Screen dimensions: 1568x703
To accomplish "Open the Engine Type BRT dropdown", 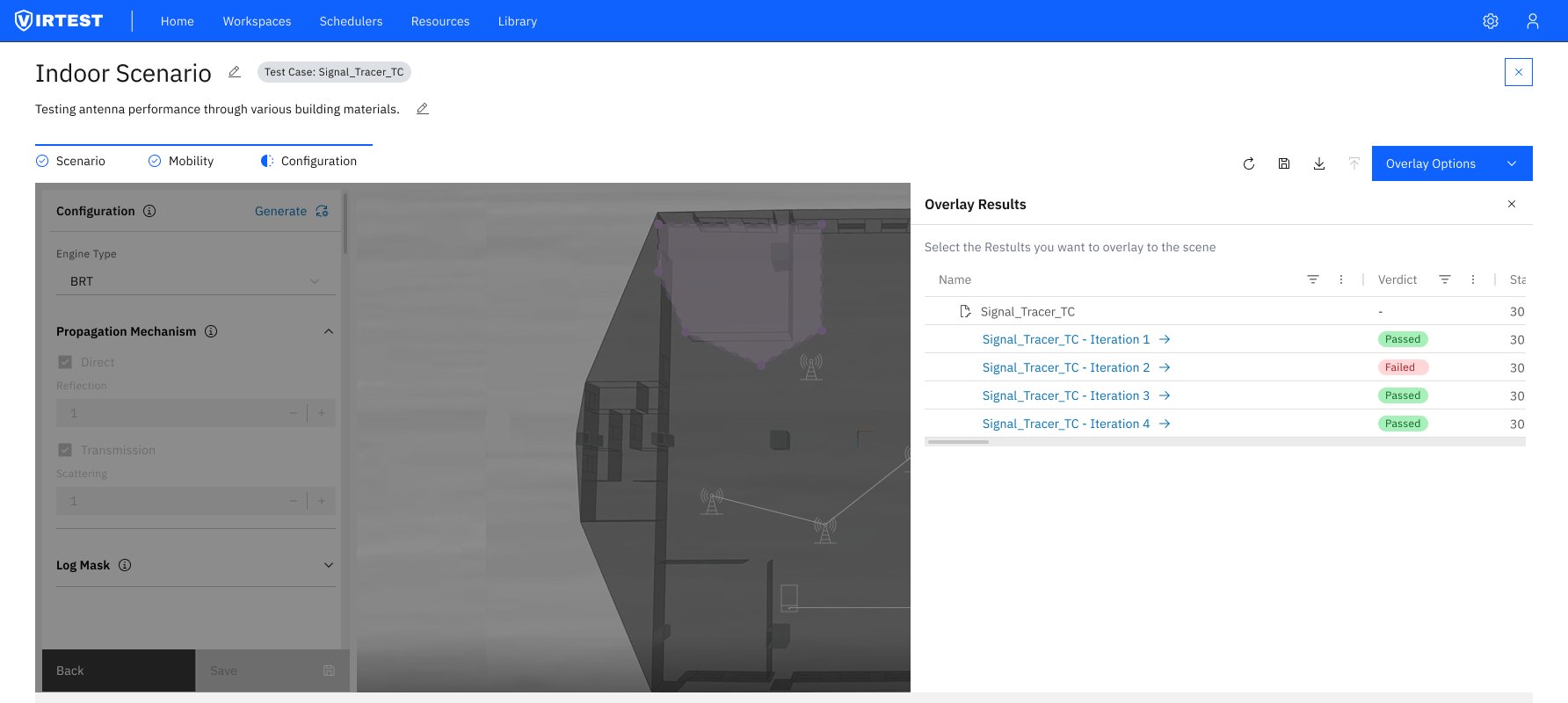I will (x=193, y=281).
